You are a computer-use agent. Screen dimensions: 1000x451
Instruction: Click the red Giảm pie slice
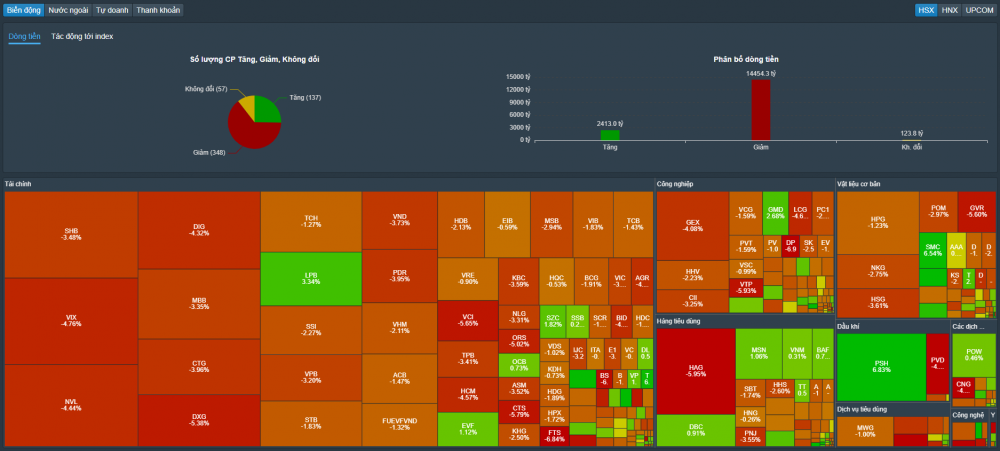tap(251, 131)
